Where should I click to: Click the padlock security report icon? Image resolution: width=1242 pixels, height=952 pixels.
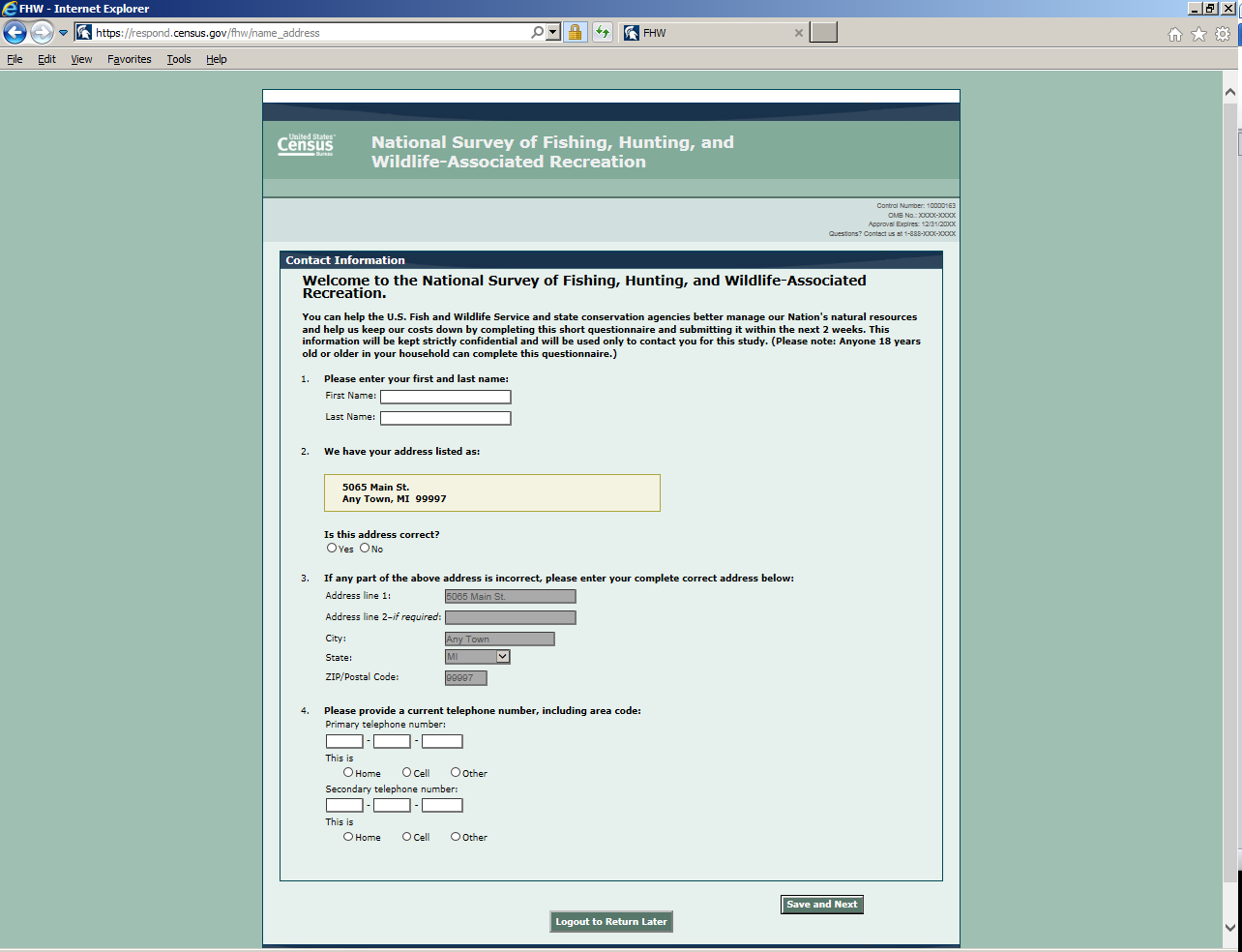click(x=575, y=33)
